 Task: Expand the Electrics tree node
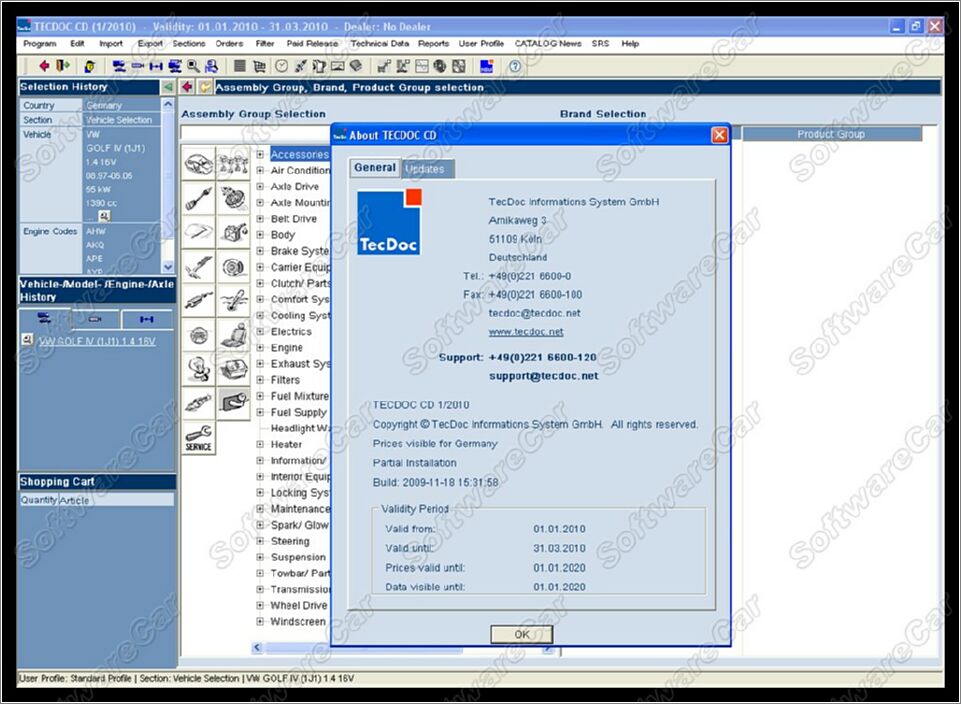click(x=260, y=331)
